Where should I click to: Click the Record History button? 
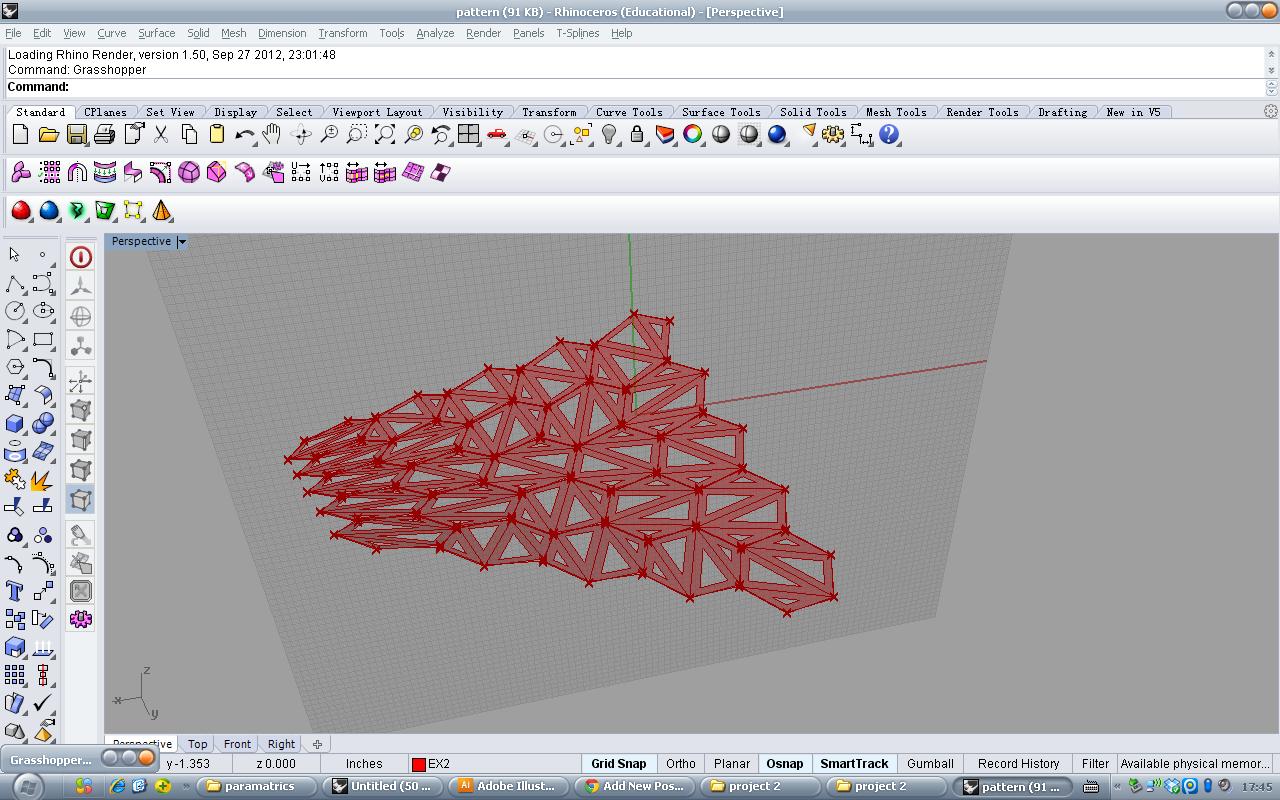[1018, 763]
